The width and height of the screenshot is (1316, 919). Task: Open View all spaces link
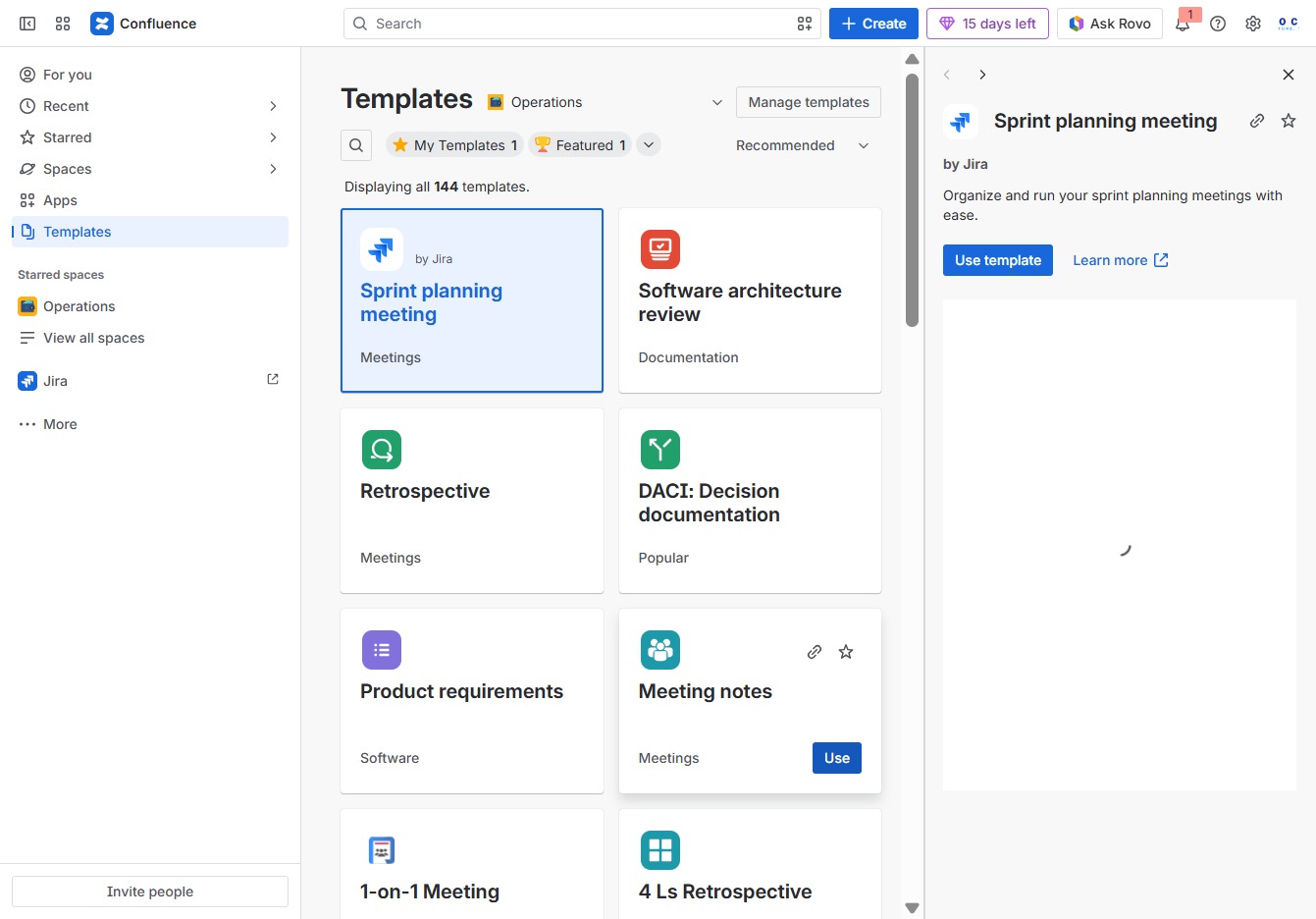pos(150,338)
